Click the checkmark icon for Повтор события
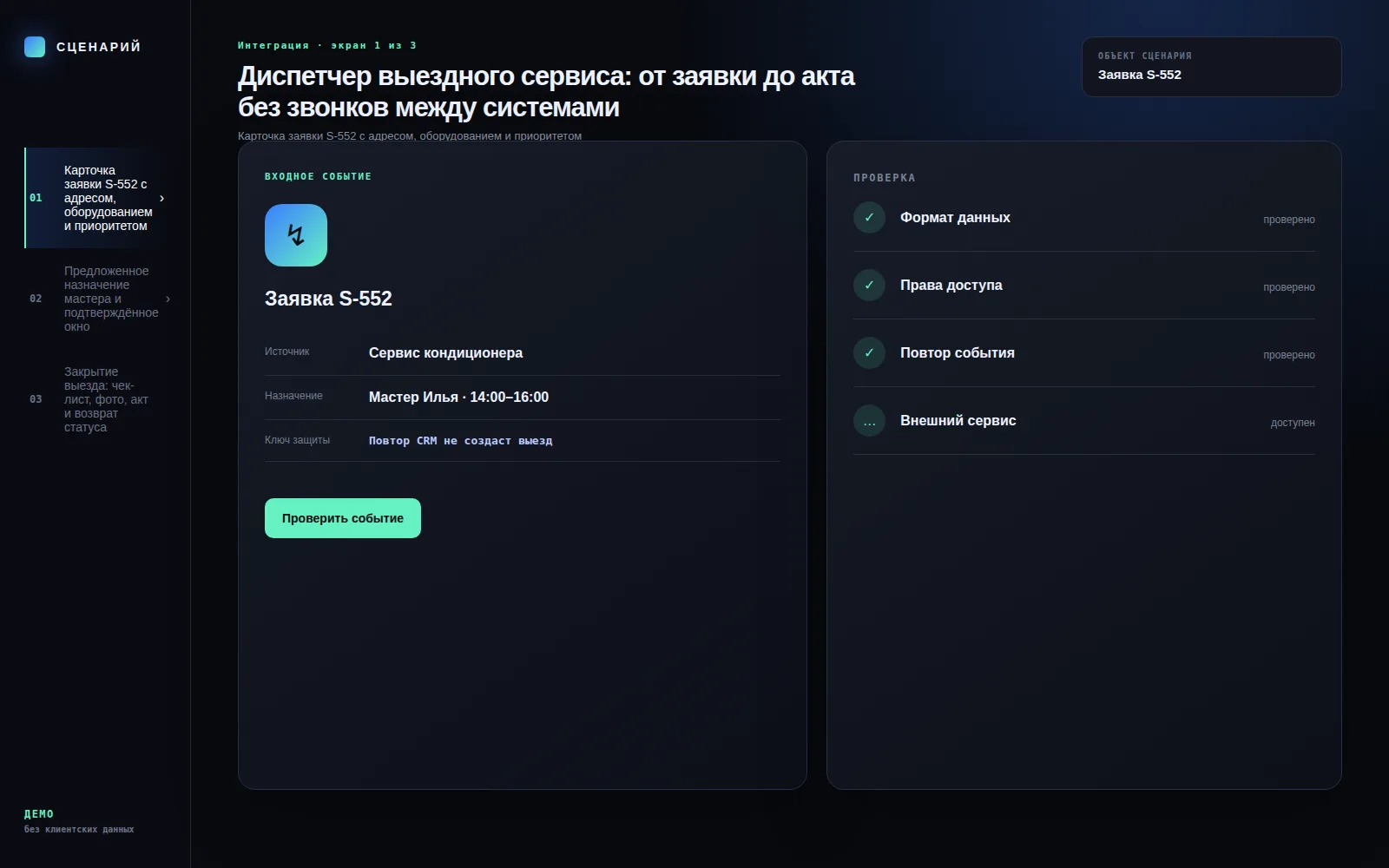1389x868 pixels. click(869, 352)
